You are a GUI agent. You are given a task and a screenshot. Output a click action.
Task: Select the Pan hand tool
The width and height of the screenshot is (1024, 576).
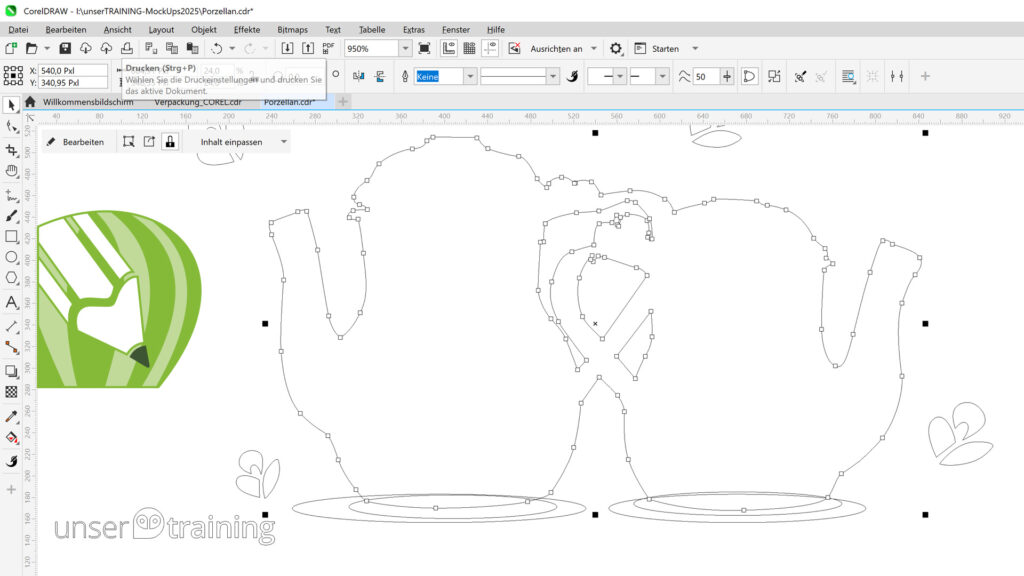[x=11, y=172]
